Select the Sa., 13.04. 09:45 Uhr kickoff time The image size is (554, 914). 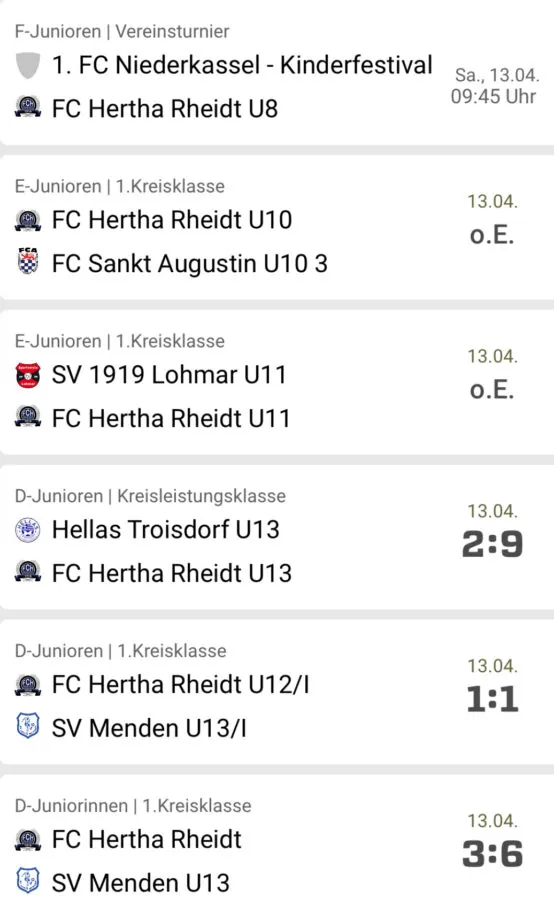pos(494,85)
